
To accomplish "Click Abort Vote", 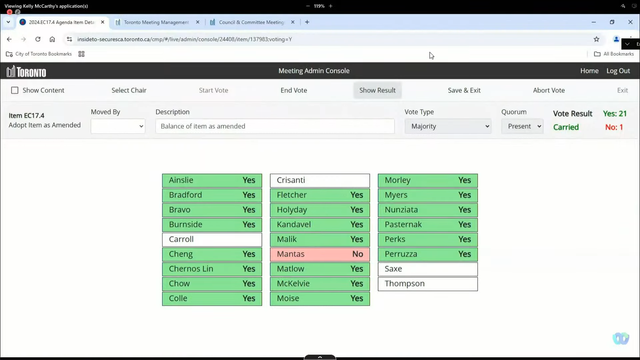I will tap(549, 90).
